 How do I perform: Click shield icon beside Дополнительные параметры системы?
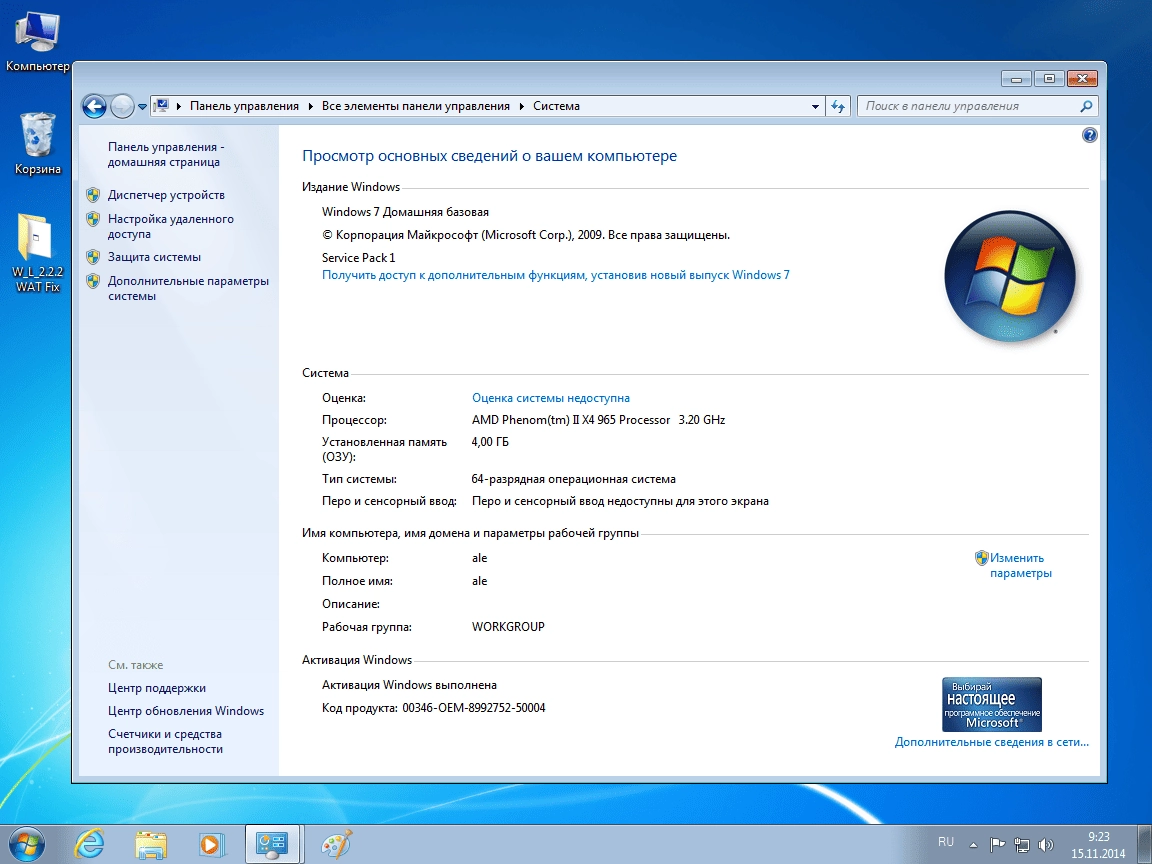point(93,281)
